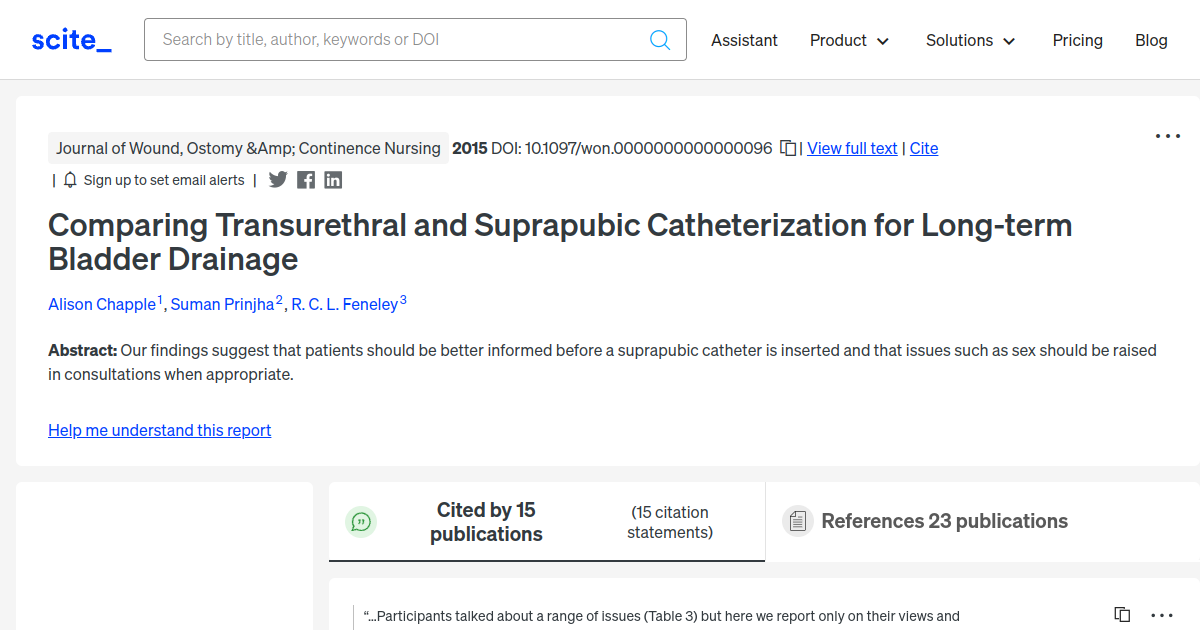Copy the DOI using the copy icon
This screenshot has width=1200, height=630.
787,147
